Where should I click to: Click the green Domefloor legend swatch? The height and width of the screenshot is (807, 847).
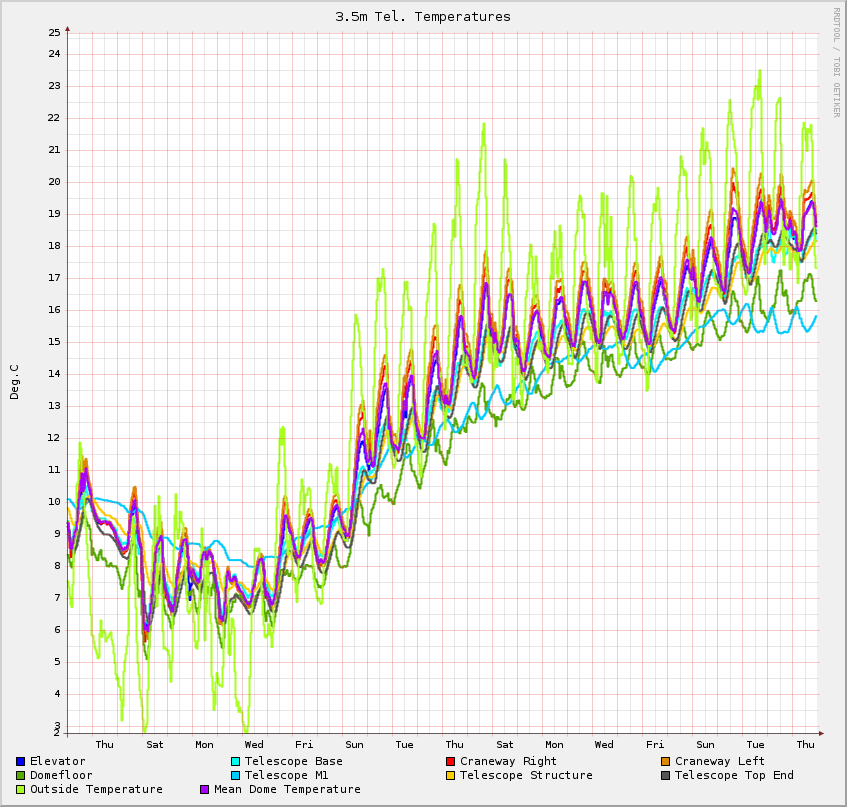(21, 775)
